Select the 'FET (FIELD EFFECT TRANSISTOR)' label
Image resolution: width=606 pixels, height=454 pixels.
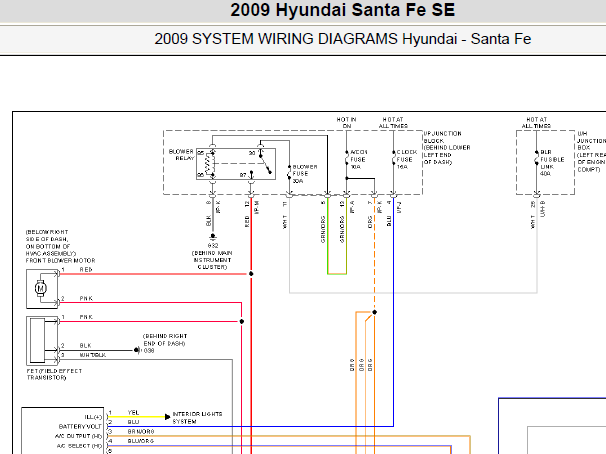[x=54, y=374]
